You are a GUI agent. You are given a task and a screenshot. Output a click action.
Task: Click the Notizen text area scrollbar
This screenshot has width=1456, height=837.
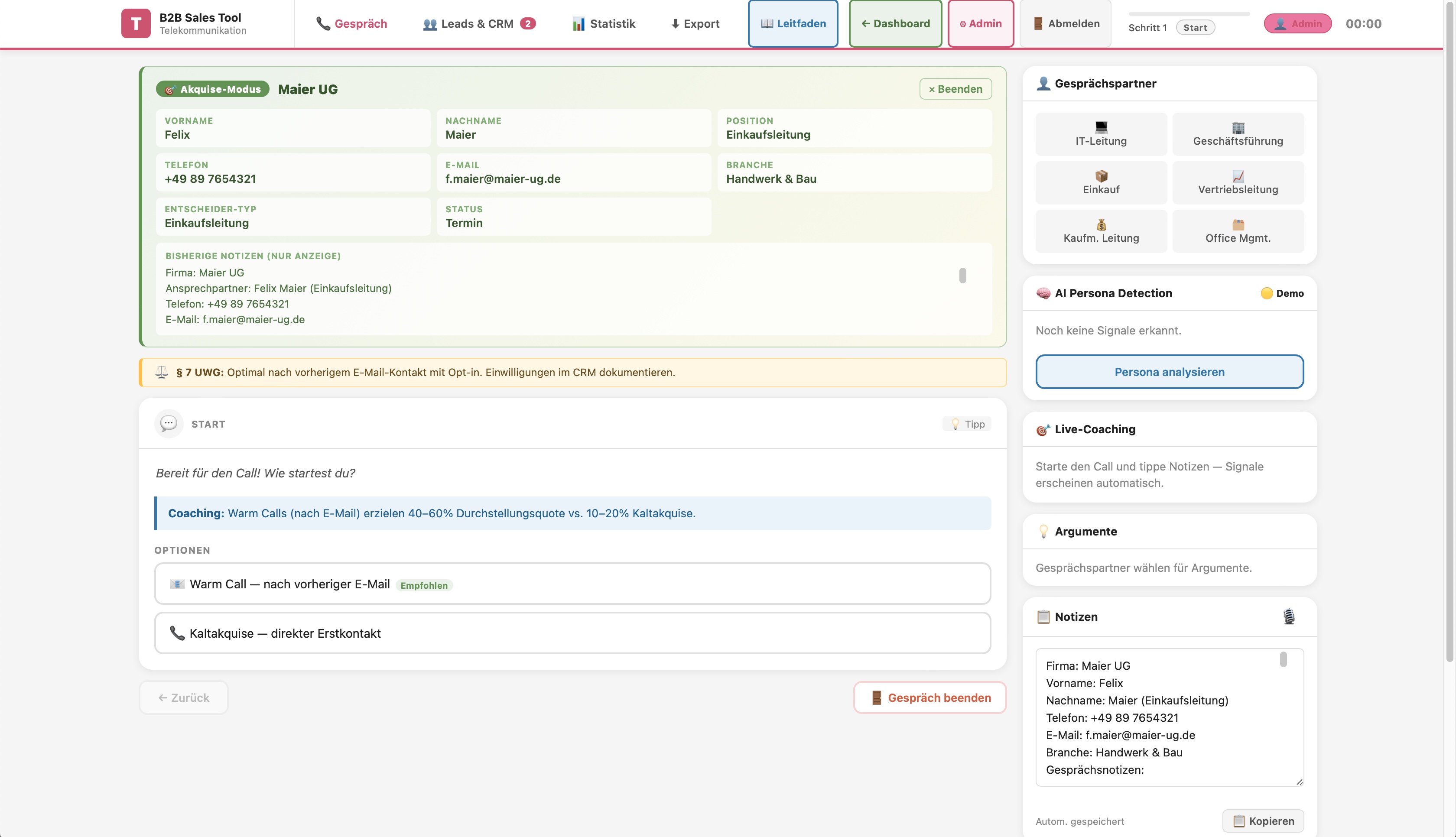(x=1283, y=659)
